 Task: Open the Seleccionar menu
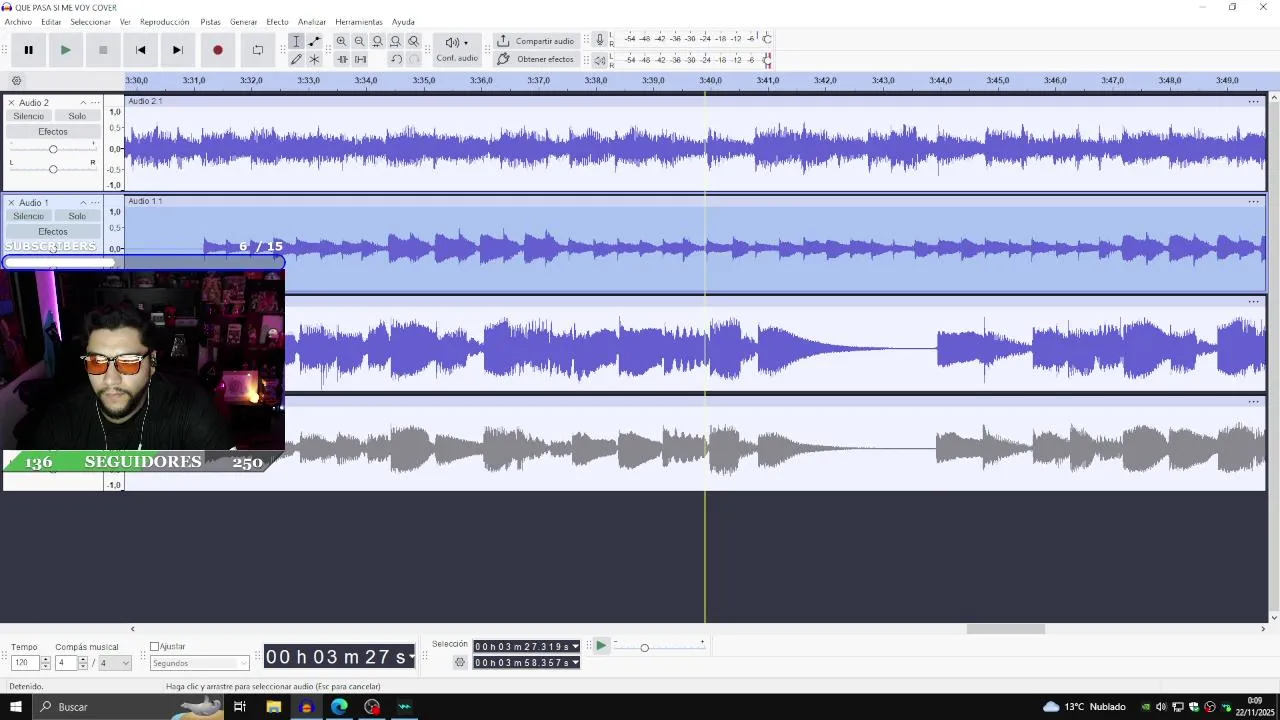coord(90,22)
